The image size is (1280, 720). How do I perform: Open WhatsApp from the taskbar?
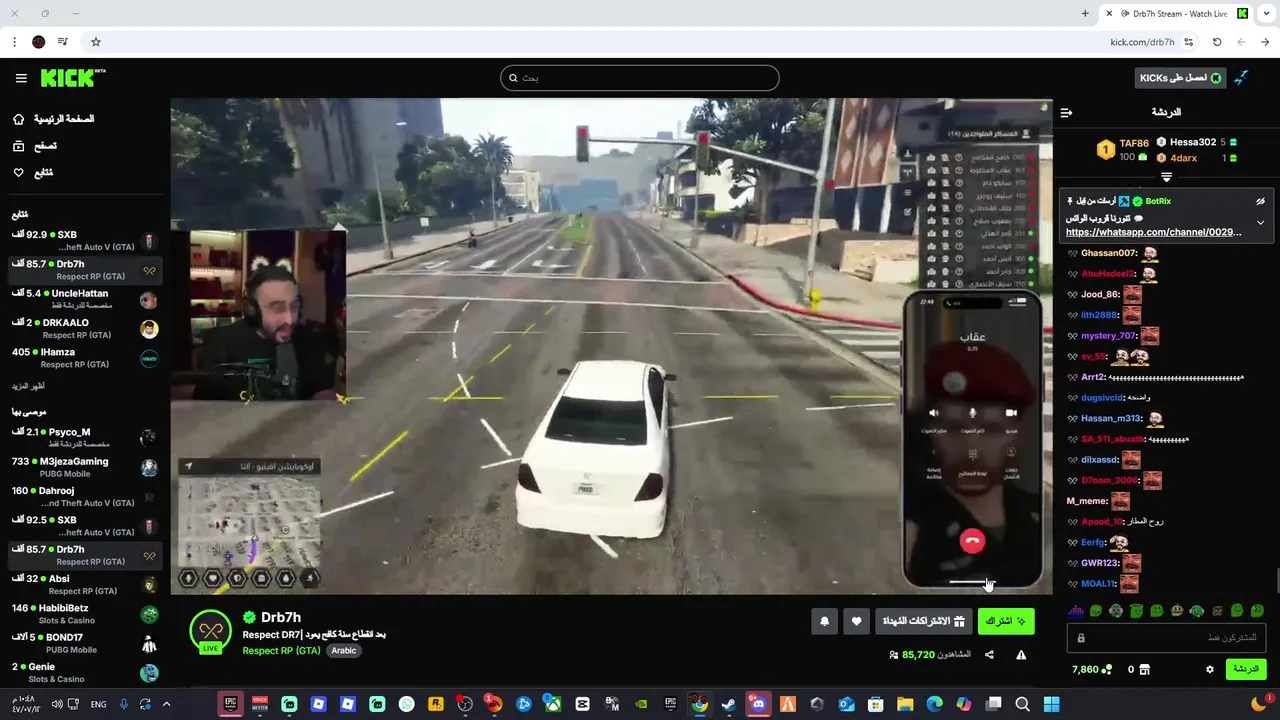coord(406,704)
